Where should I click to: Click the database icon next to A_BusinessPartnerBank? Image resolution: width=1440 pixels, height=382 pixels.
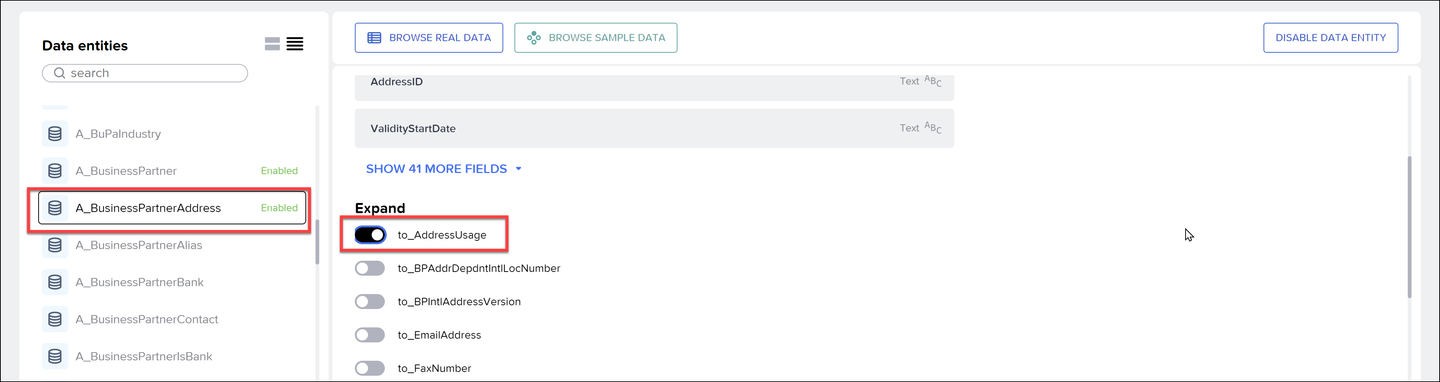coord(55,282)
